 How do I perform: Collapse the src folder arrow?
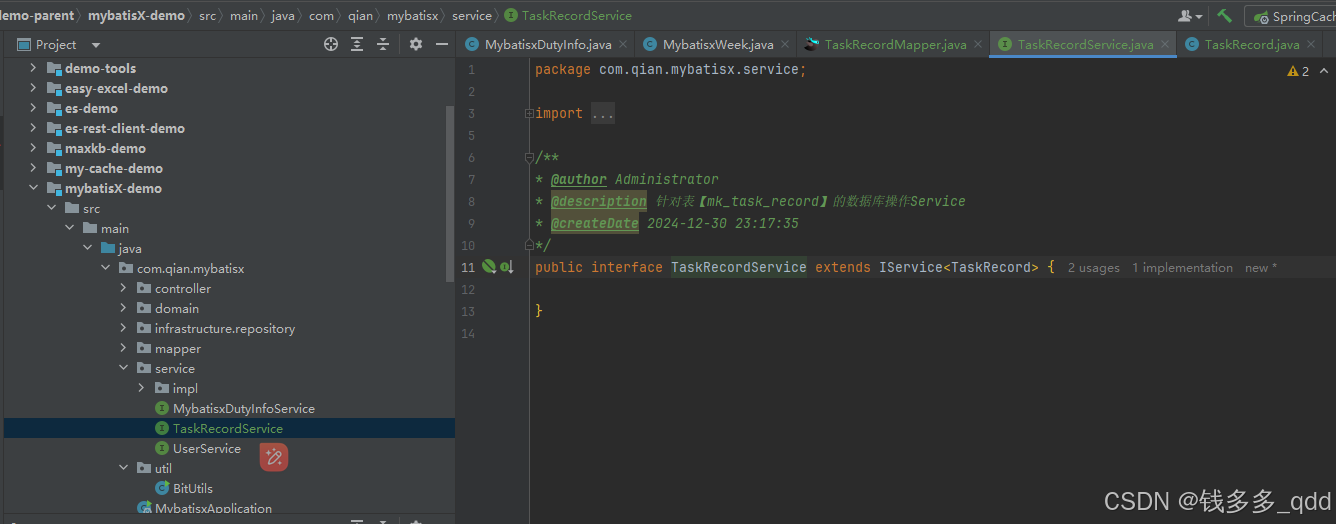coord(51,208)
